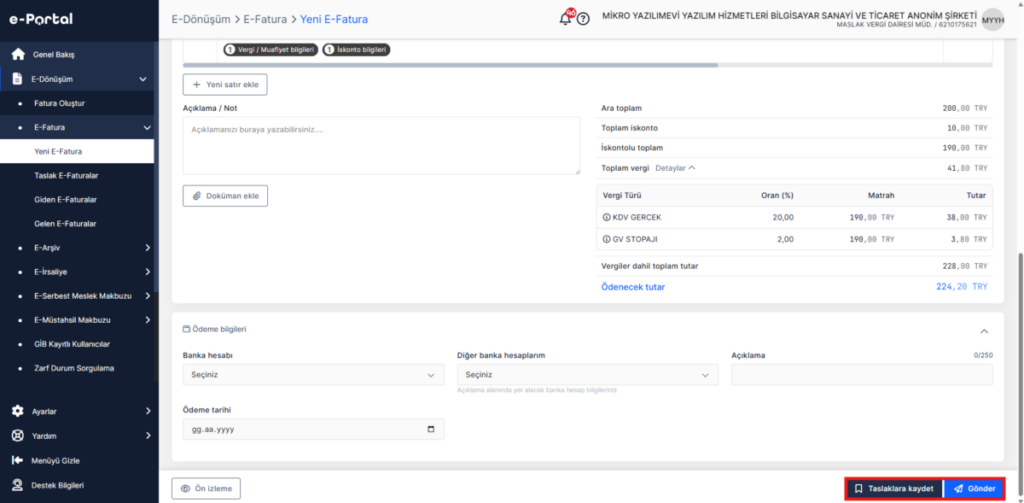Click the notification bell icon
The height and width of the screenshot is (503, 1024).
click(x=566, y=18)
